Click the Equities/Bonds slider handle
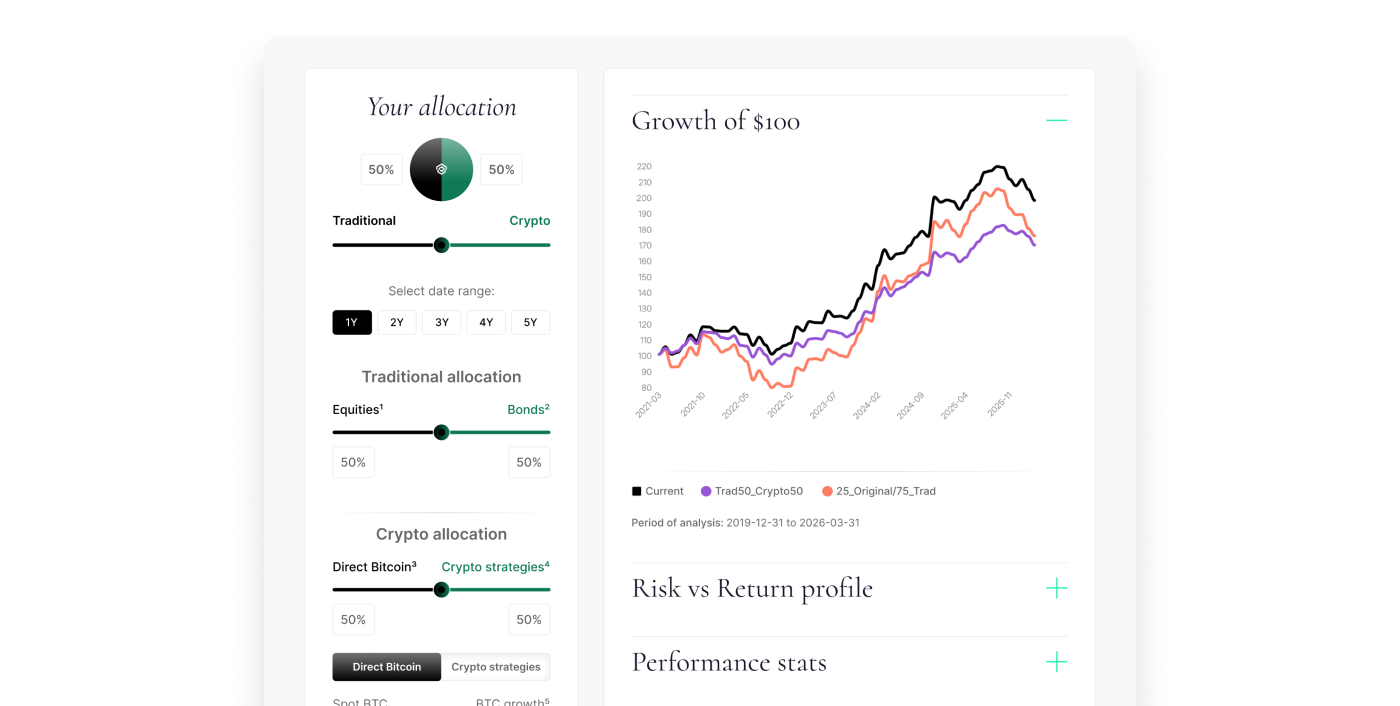Viewport: 1400px width, 706px height. coord(441,432)
